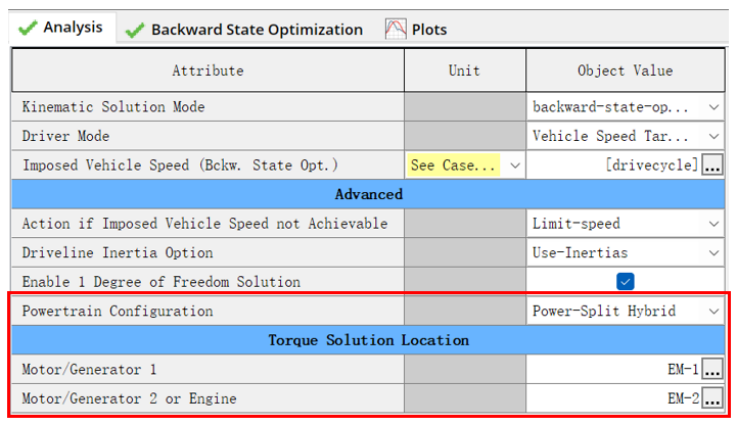
Task: Open the Limit-speed action dropdown
Action: pyautogui.click(x=713, y=224)
